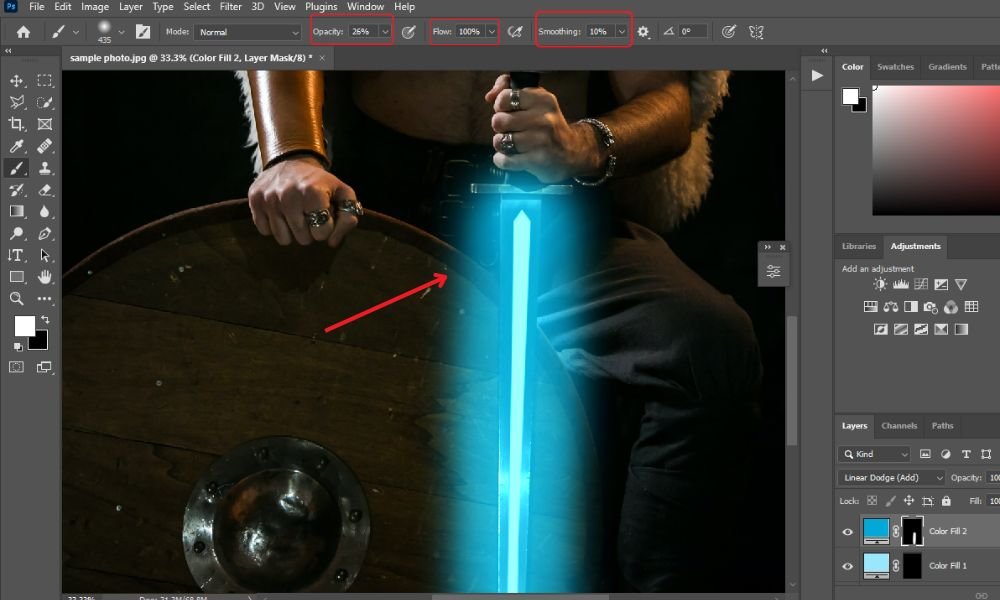Expand the Opacity 26% slider arrow
1000x600 pixels.
(385, 31)
